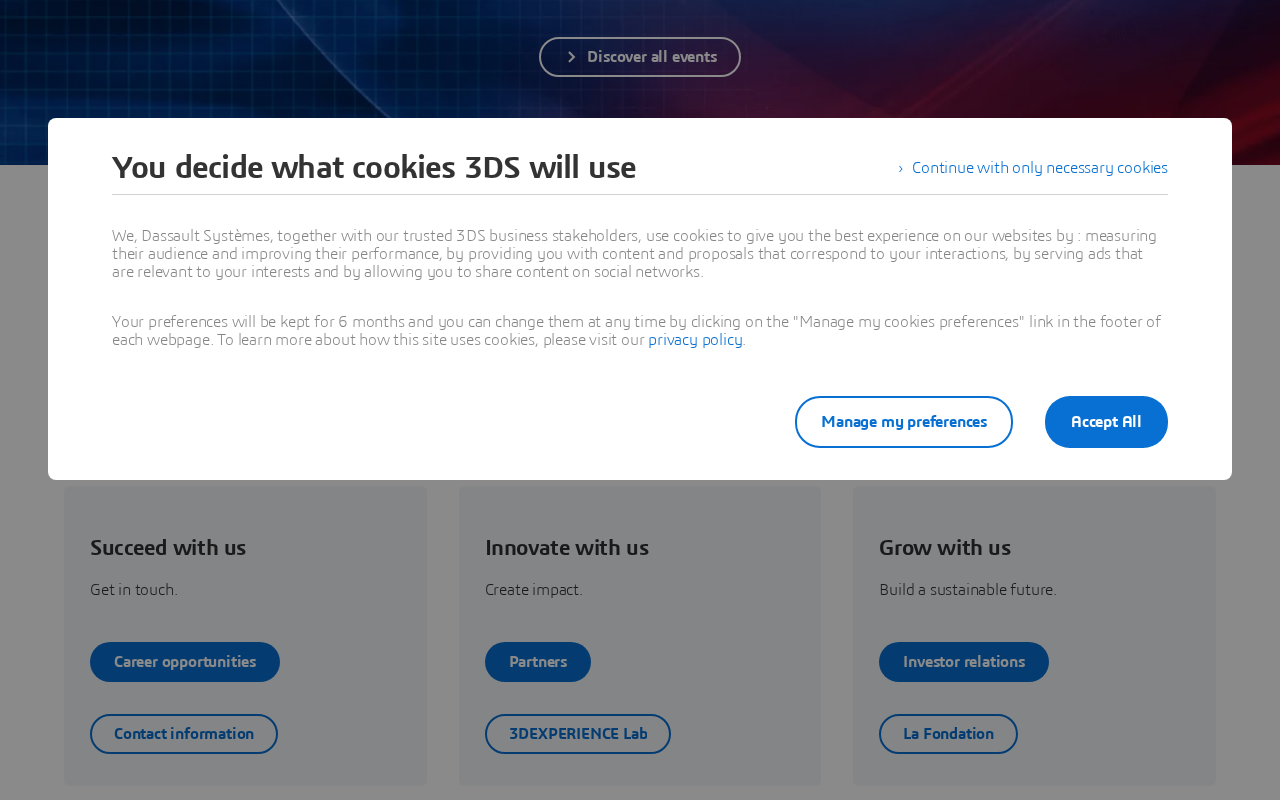Click the Get in touch text
The width and height of the screenshot is (1280, 800).
pos(134,590)
